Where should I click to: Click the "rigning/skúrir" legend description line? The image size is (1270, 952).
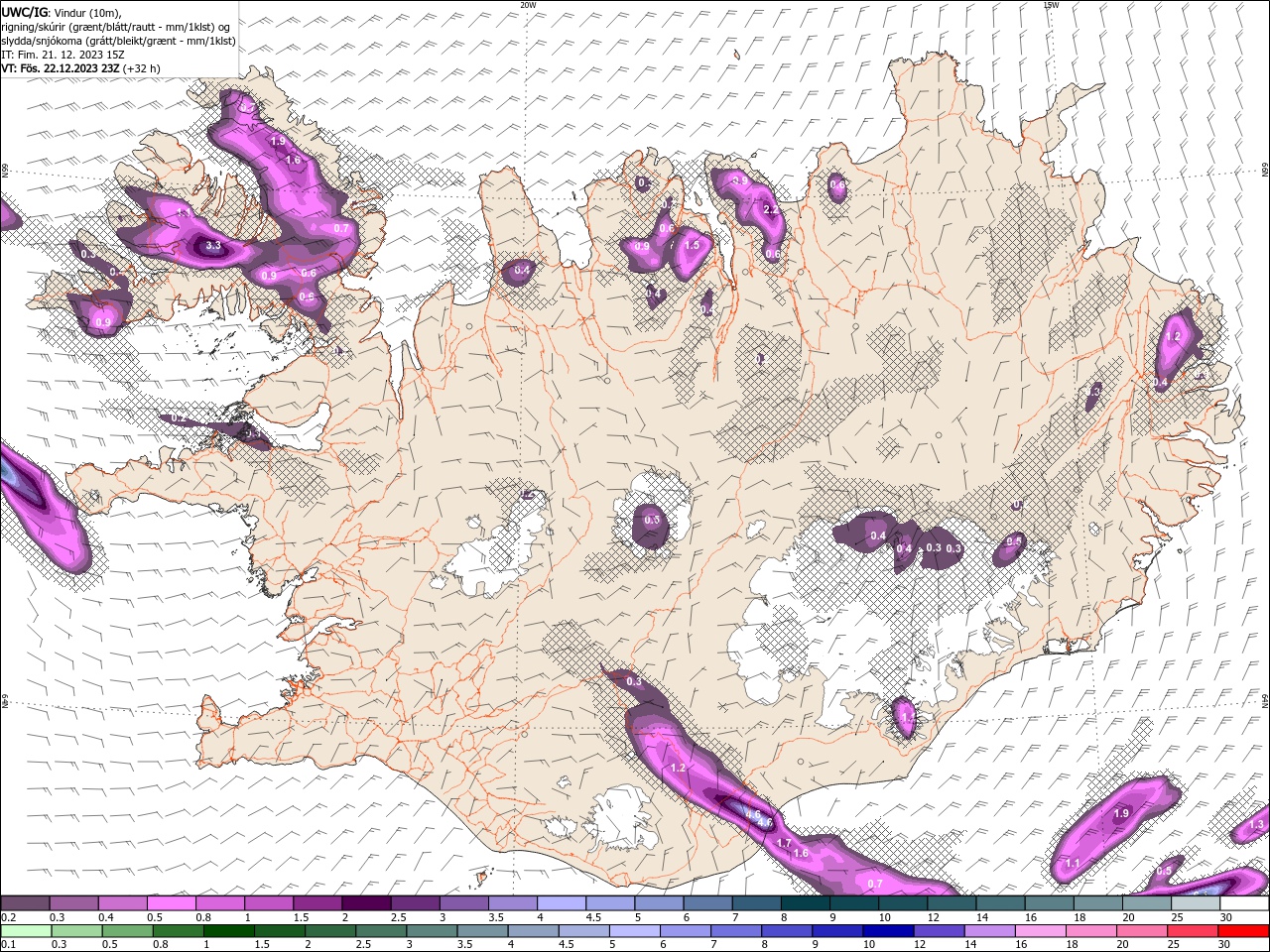point(117,26)
